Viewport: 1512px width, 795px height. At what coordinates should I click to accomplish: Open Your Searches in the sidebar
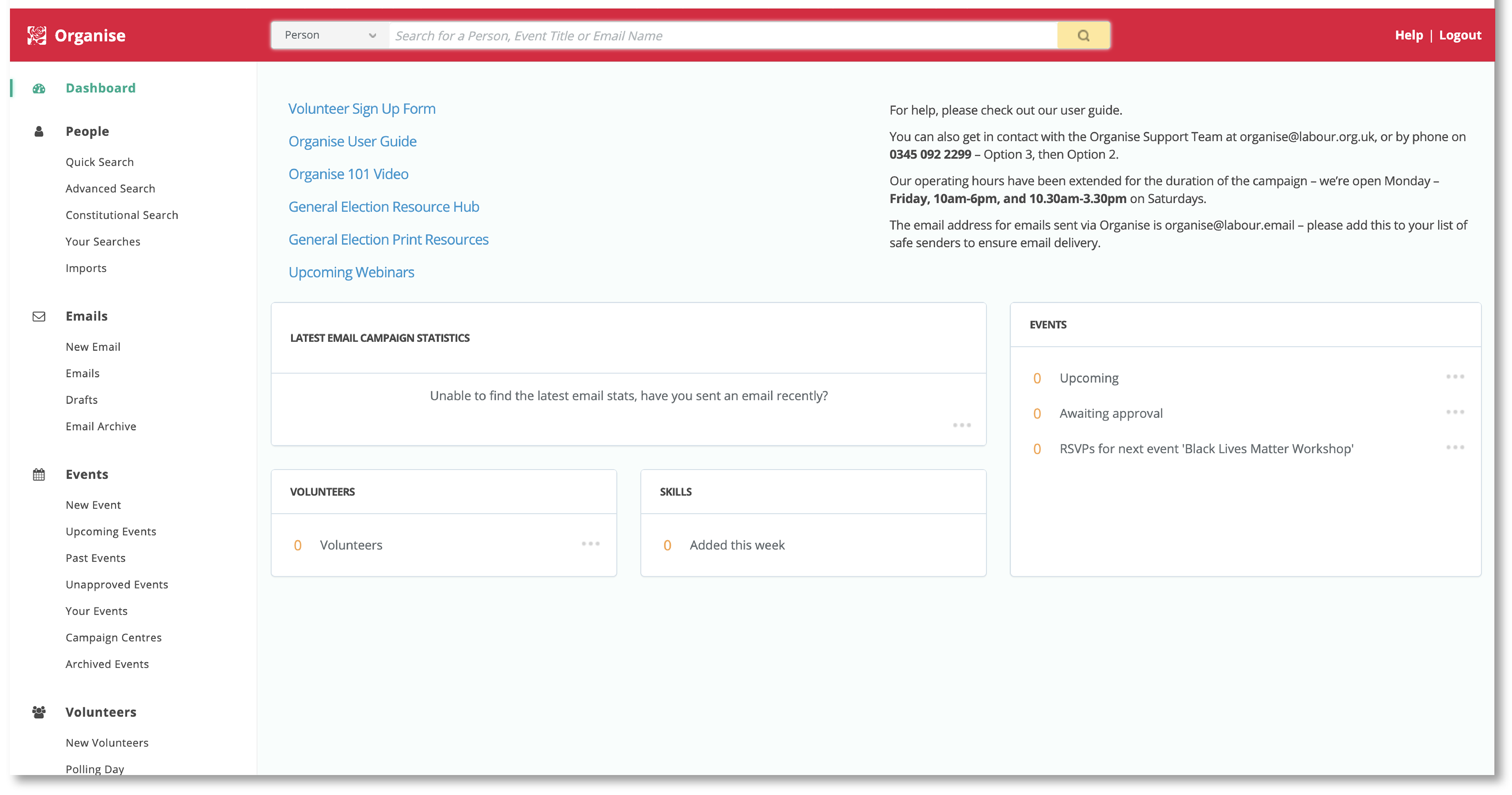point(103,241)
